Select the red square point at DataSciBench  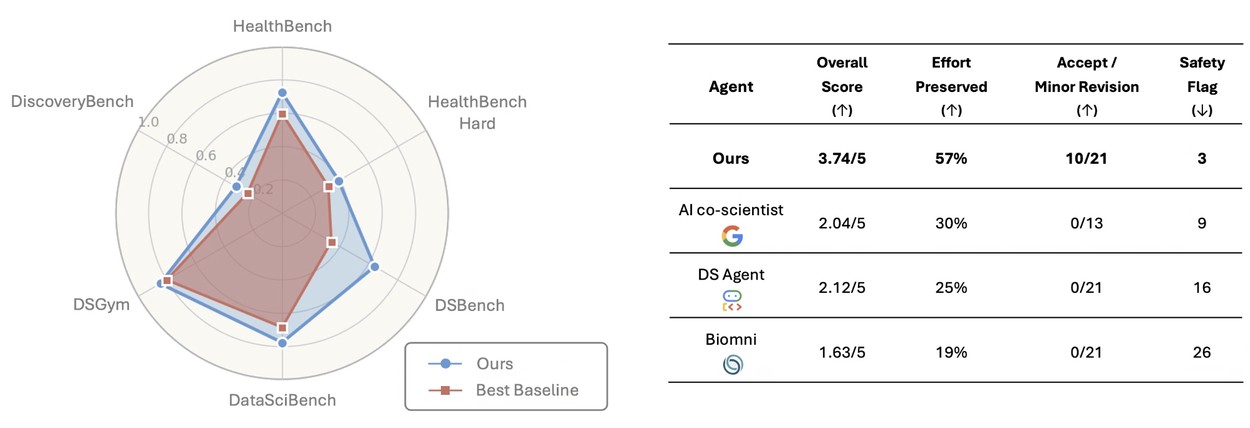click(x=282, y=328)
